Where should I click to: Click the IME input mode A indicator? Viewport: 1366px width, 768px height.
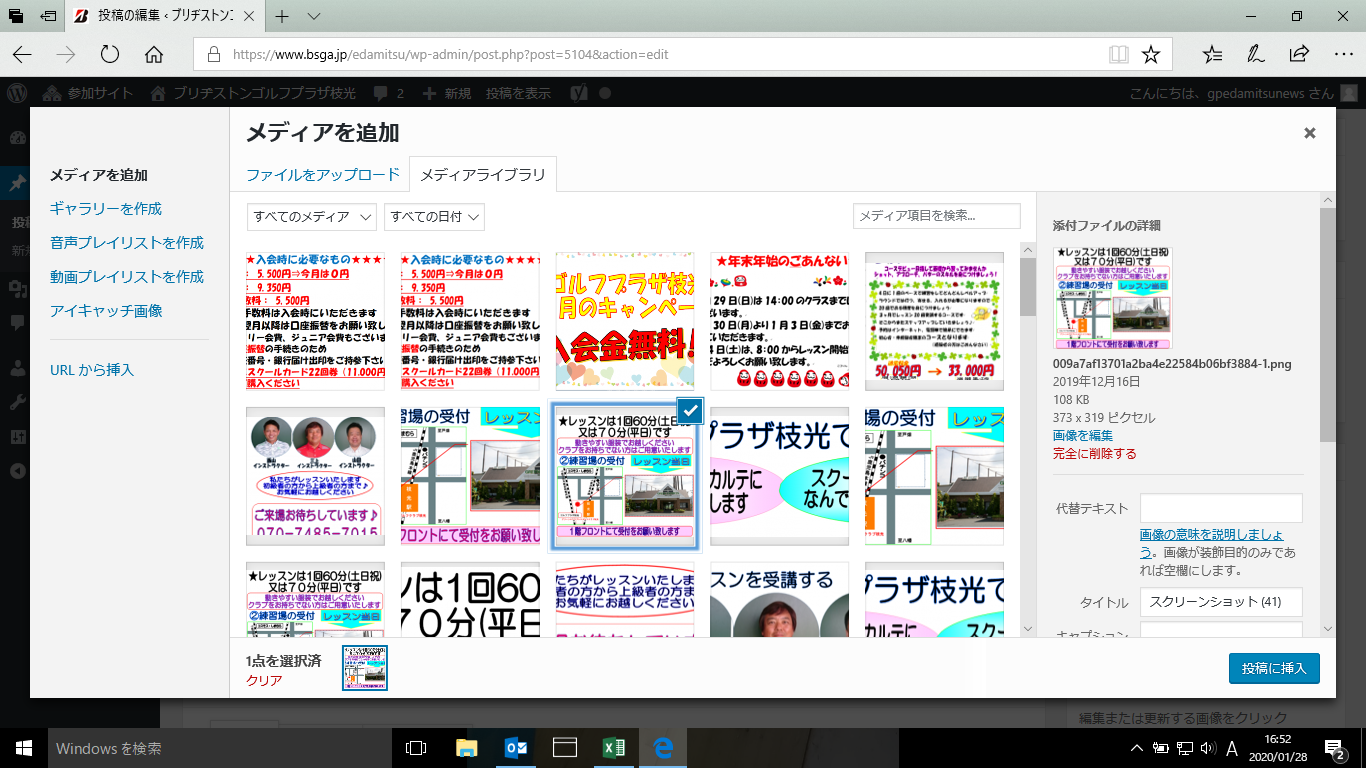click(1232, 748)
